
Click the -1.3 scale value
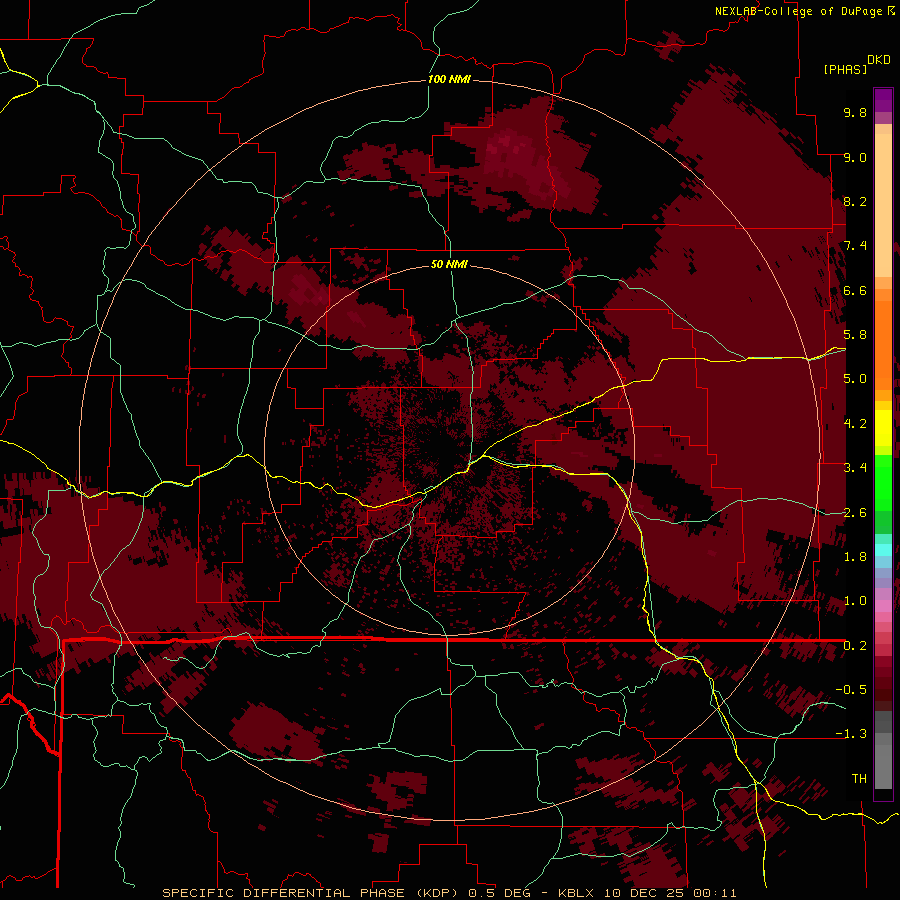851,734
